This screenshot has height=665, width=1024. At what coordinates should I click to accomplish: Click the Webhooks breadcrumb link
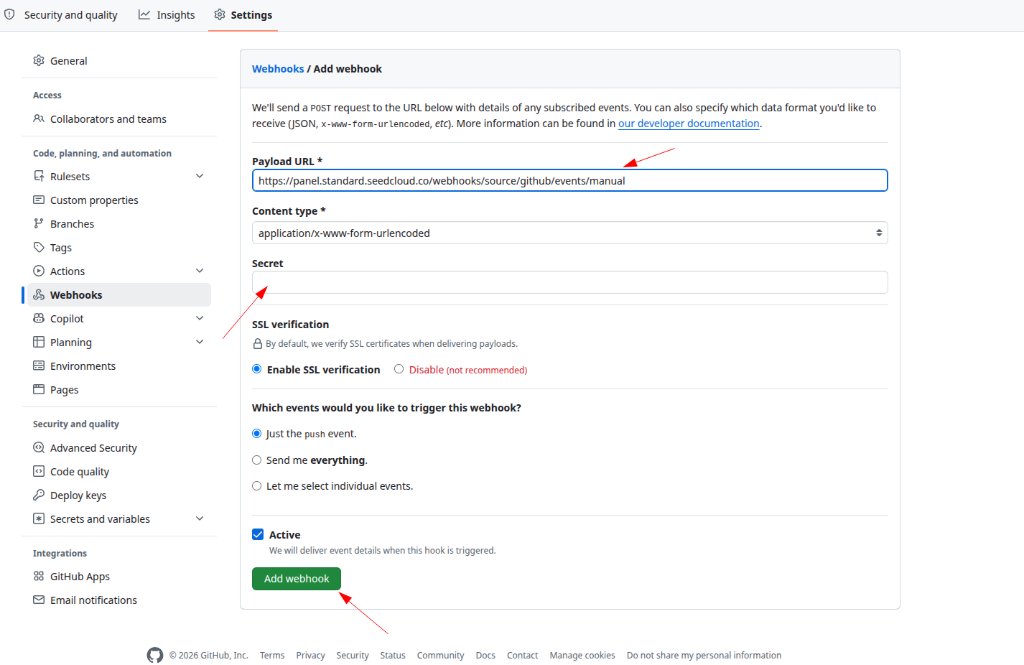pos(278,69)
